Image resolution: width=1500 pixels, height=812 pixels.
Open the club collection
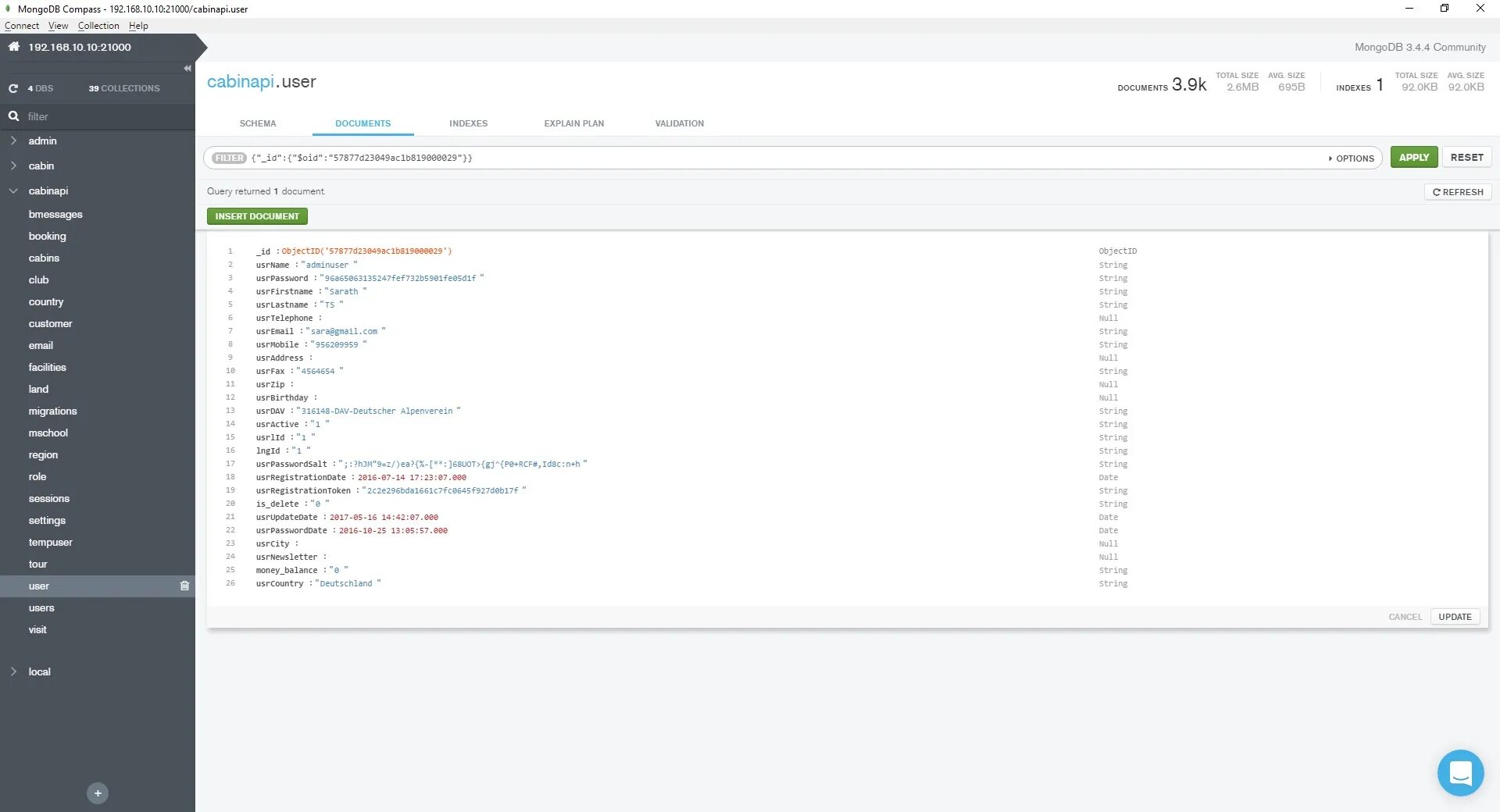pyautogui.click(x=38, y=280)
